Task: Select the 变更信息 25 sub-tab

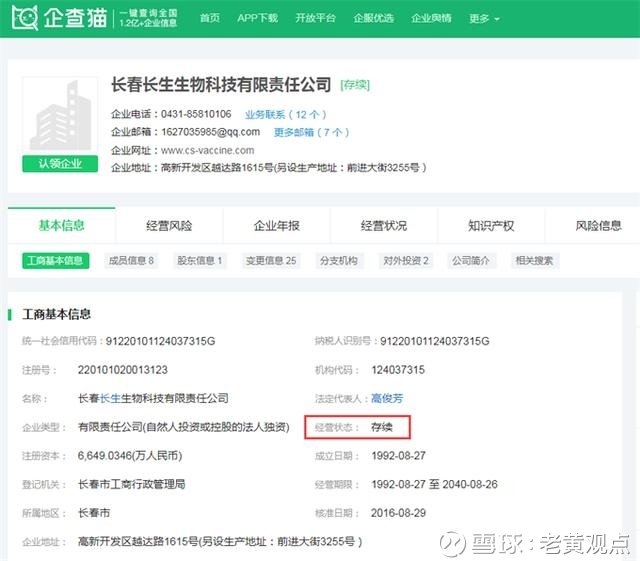Action: click(x=271, y=260)
